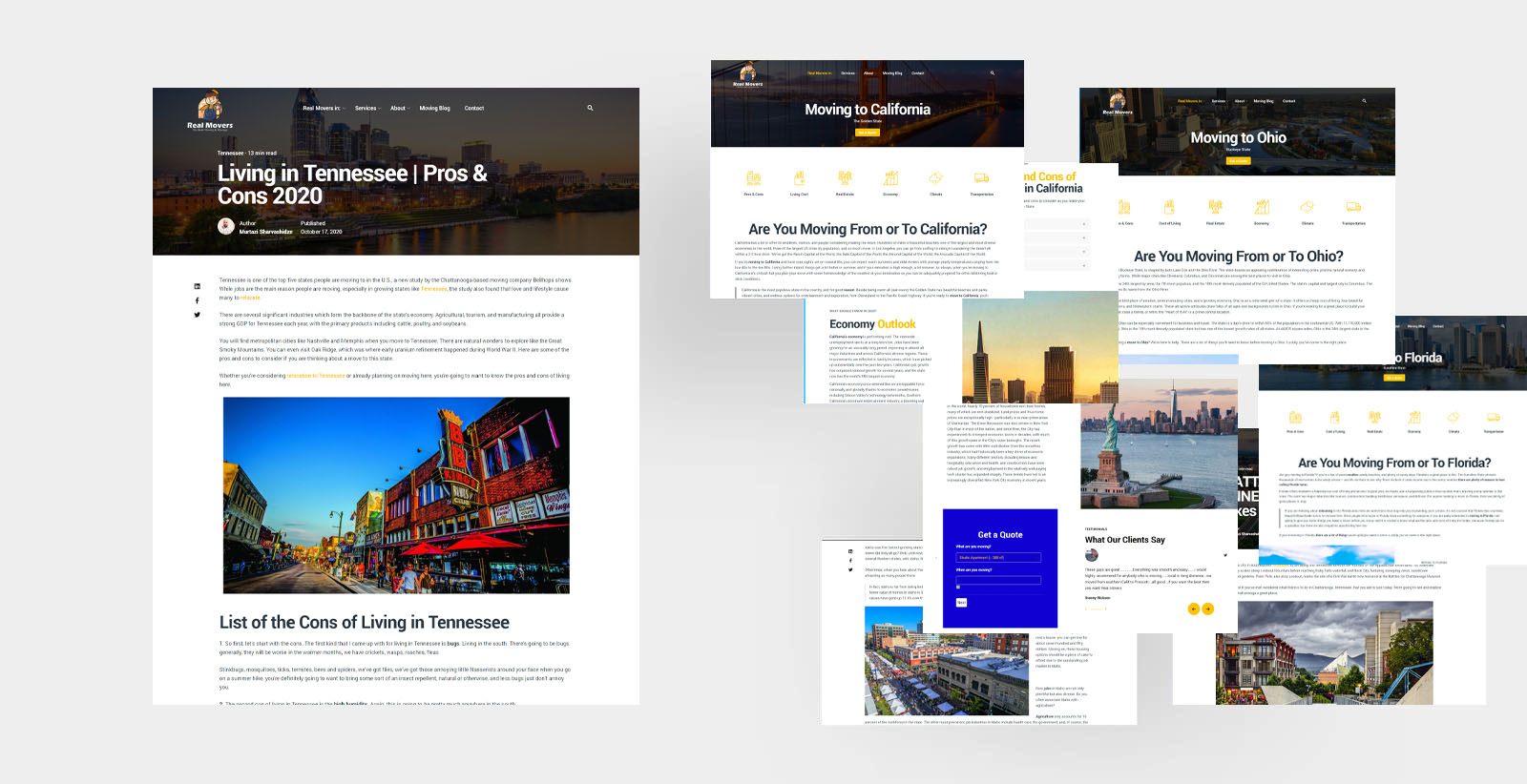Image resolution: width=1527 pixels, height=784 pixels.
Task: Open Services on California page nav
Action: 847,72
